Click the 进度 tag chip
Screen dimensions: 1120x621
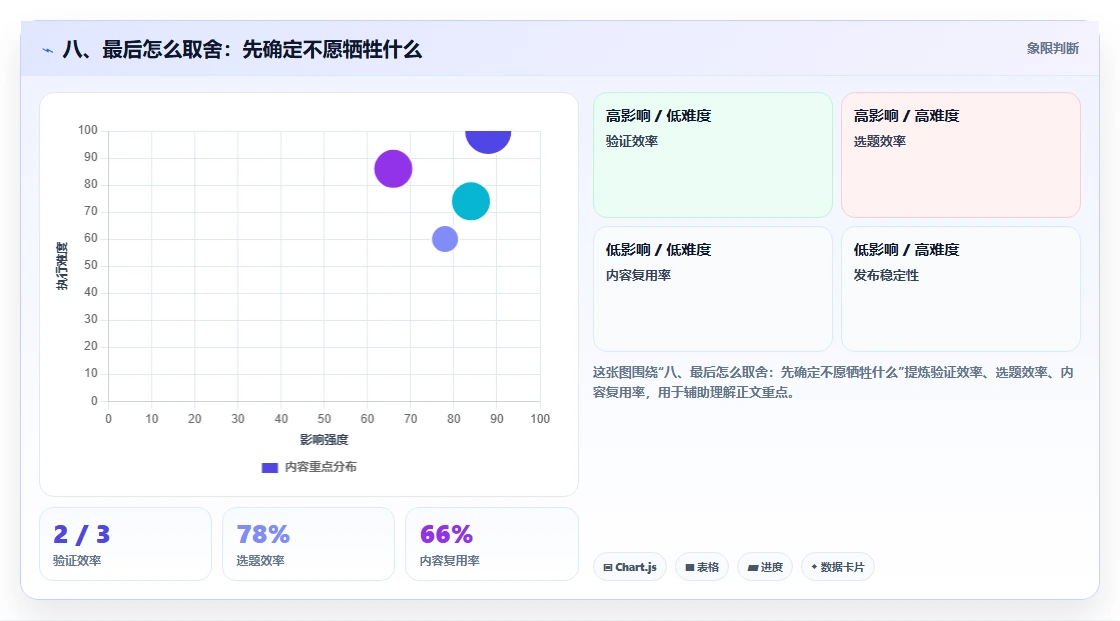pos(765,567)
